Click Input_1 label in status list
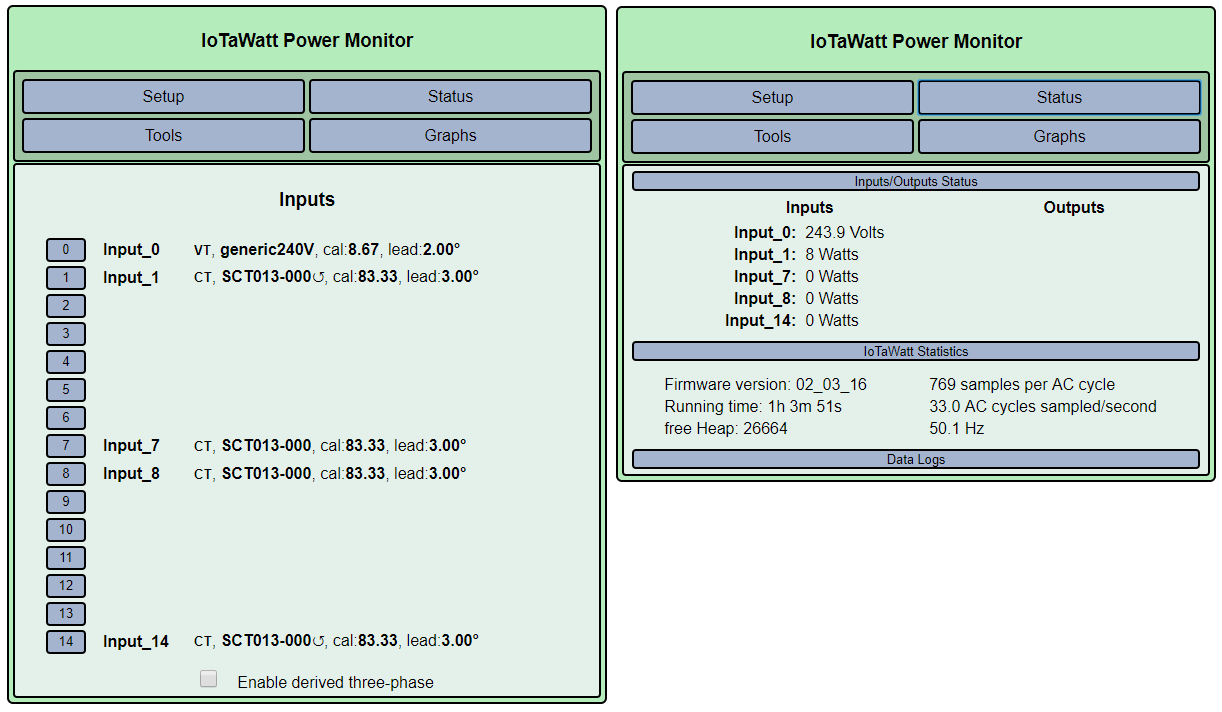1222x712 pixels. tap(765, 255)
